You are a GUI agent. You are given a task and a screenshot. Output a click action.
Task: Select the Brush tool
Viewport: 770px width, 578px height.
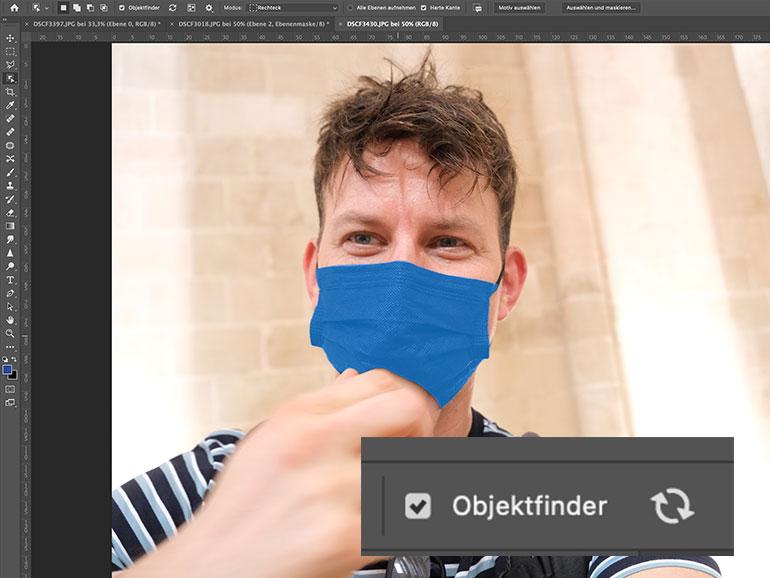[10, 172]
